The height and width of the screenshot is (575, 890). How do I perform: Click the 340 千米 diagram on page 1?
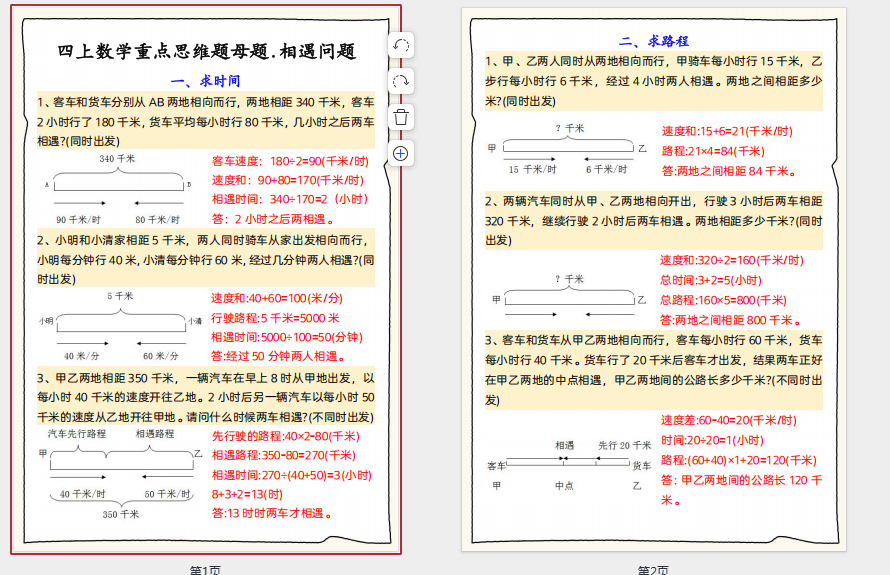118,190
